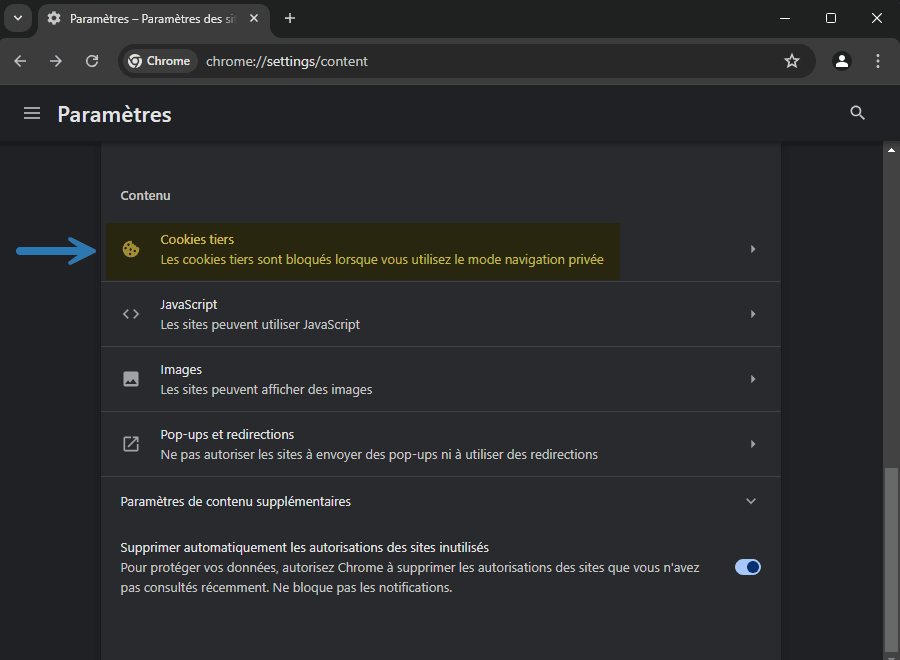Open the JavaScript entry
Viewport: 900px width, 660px height.
pos(441,314)
